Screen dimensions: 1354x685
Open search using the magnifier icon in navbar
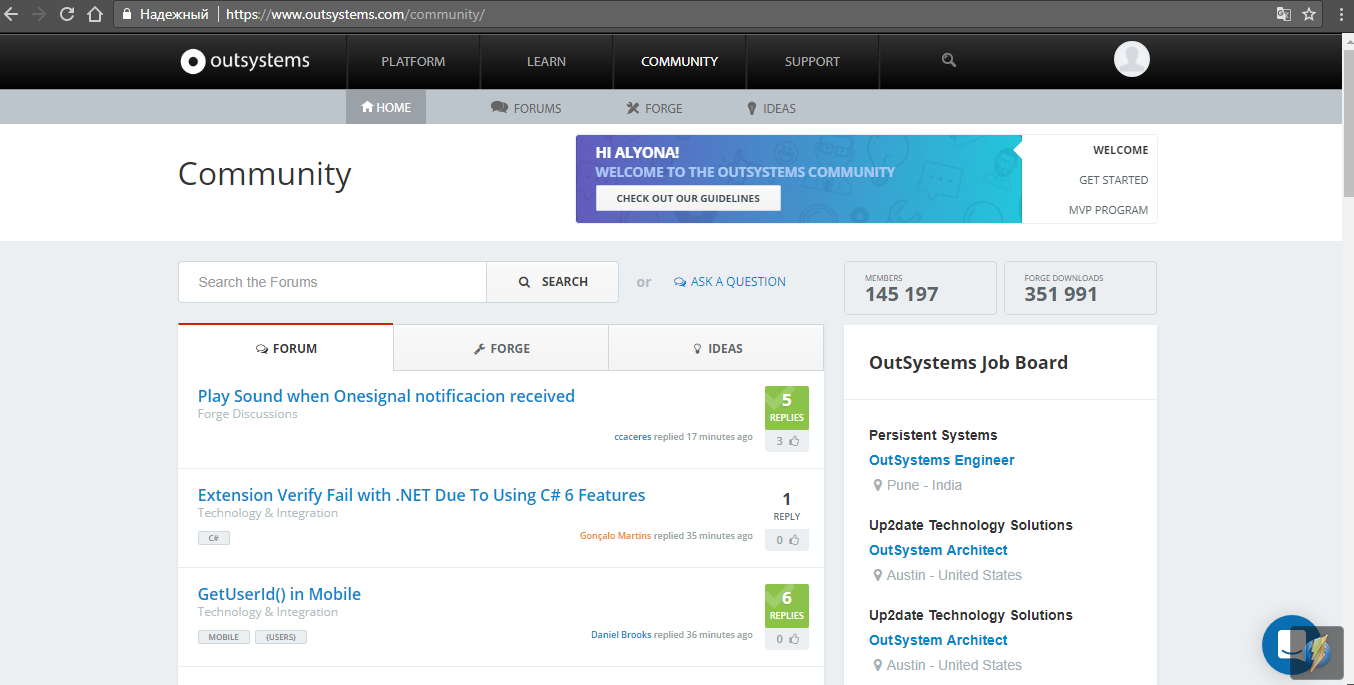click(947, 61)
